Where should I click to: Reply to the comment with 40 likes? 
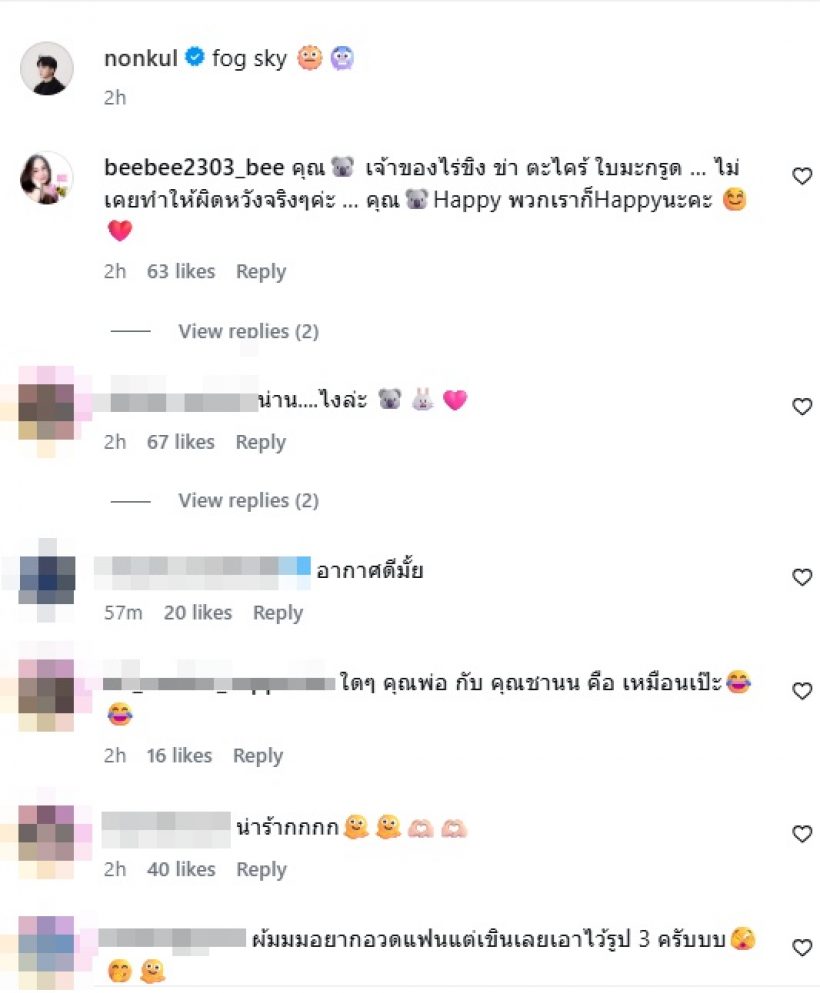[x=262, y=870]
